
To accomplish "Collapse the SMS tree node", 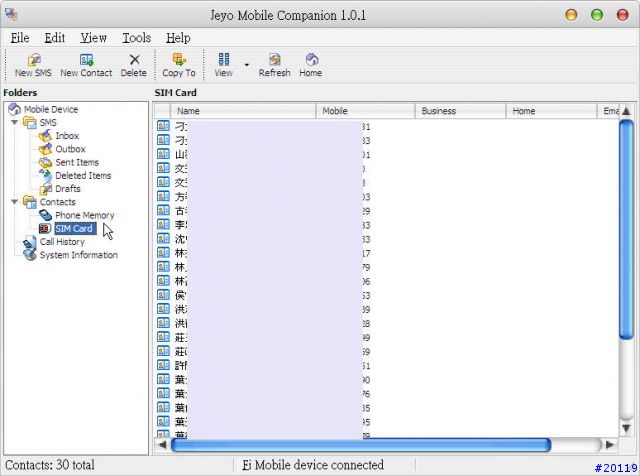I will pos(15,122).
